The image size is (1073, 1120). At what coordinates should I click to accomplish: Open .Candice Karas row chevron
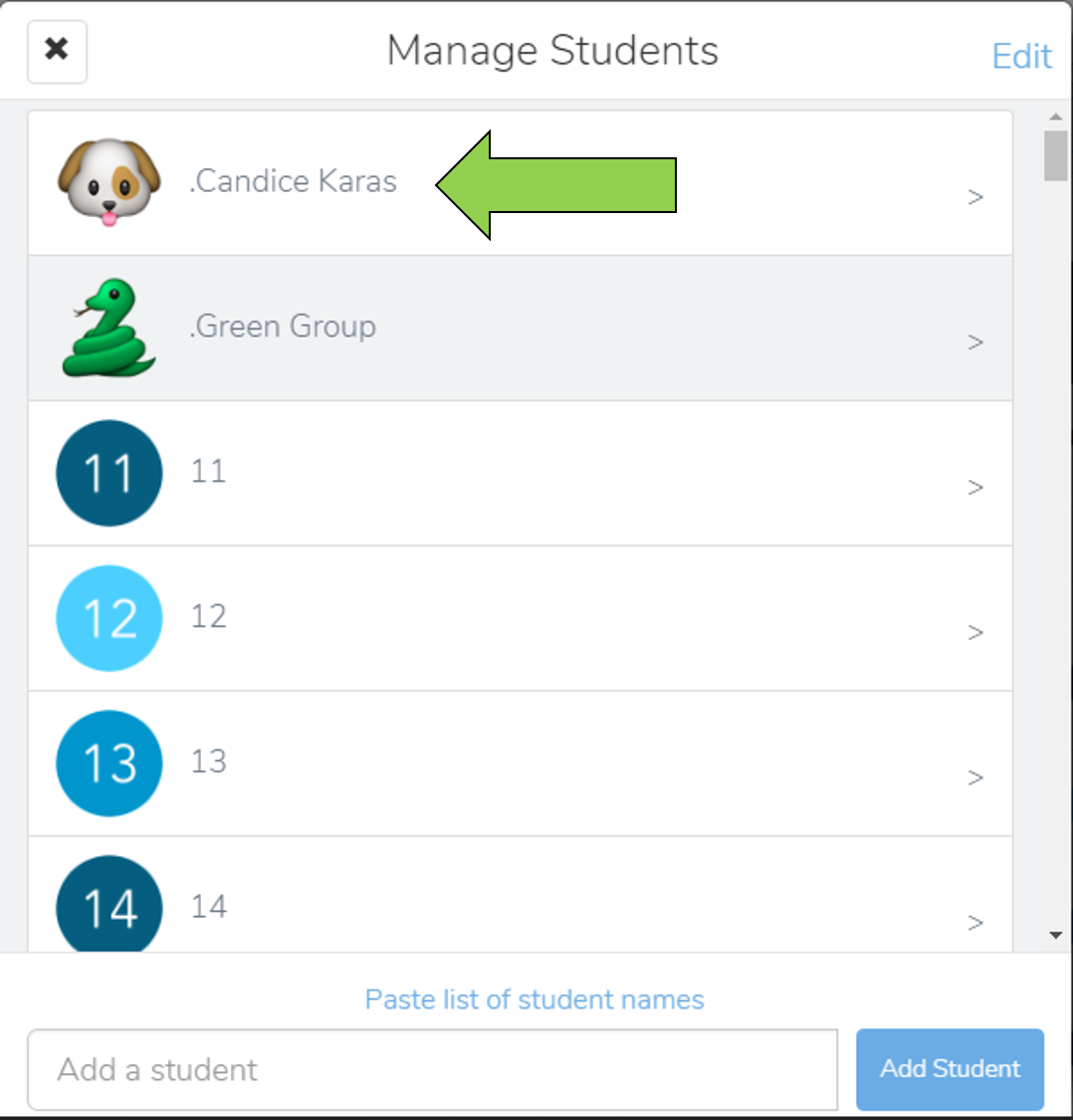[x=975, y=197]
